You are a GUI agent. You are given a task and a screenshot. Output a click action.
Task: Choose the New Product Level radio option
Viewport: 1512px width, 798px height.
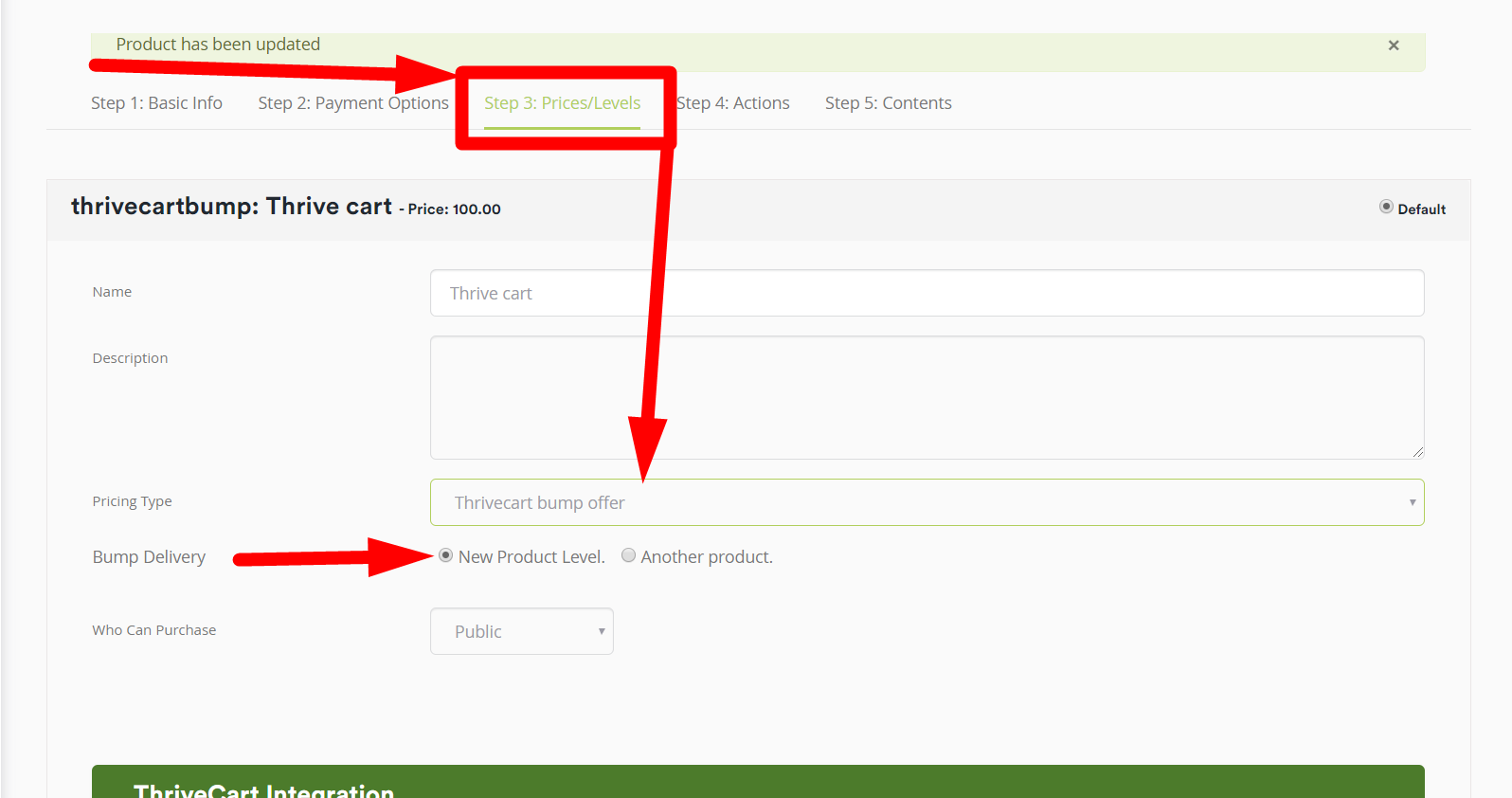(445, 555)
